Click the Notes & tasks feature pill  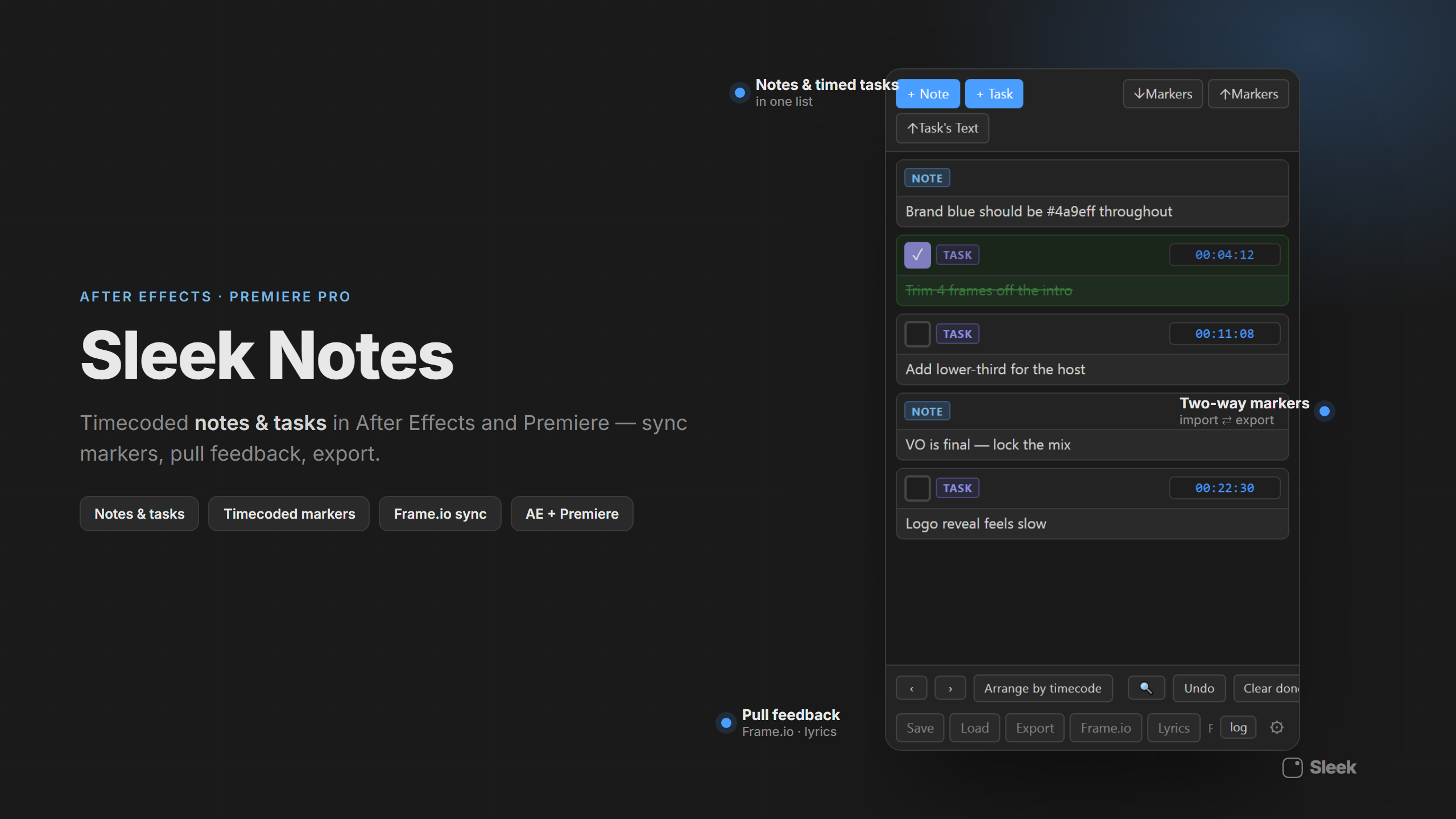pyautogui.click(x=139, y=514)
